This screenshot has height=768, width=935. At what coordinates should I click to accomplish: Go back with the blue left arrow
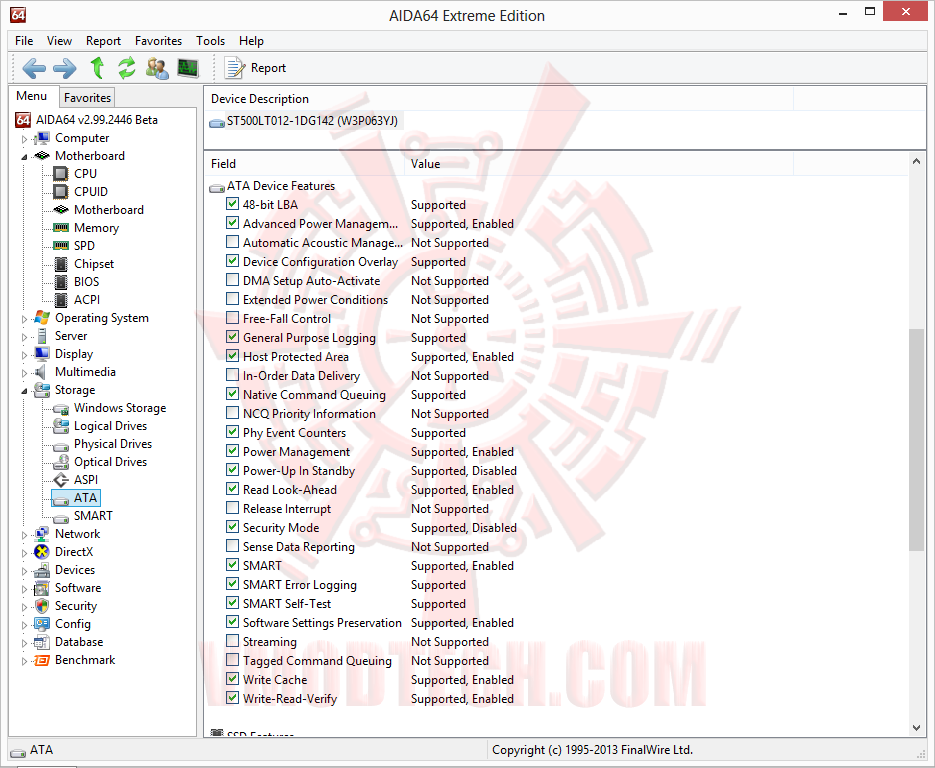(x=34, y=68)
